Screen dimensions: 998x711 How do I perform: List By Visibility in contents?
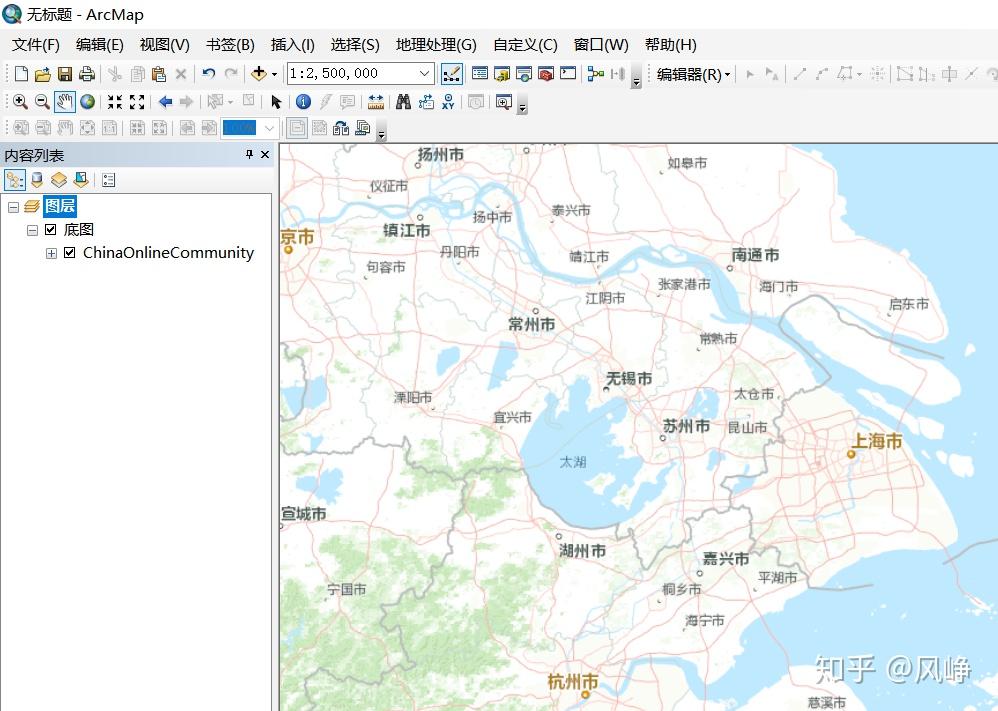pyautogui.click(x=59, y=180)
